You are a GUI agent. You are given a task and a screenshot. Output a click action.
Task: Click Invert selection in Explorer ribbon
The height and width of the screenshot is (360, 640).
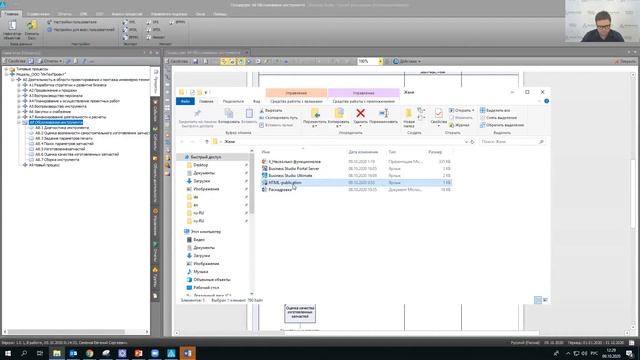coord(502,125)
